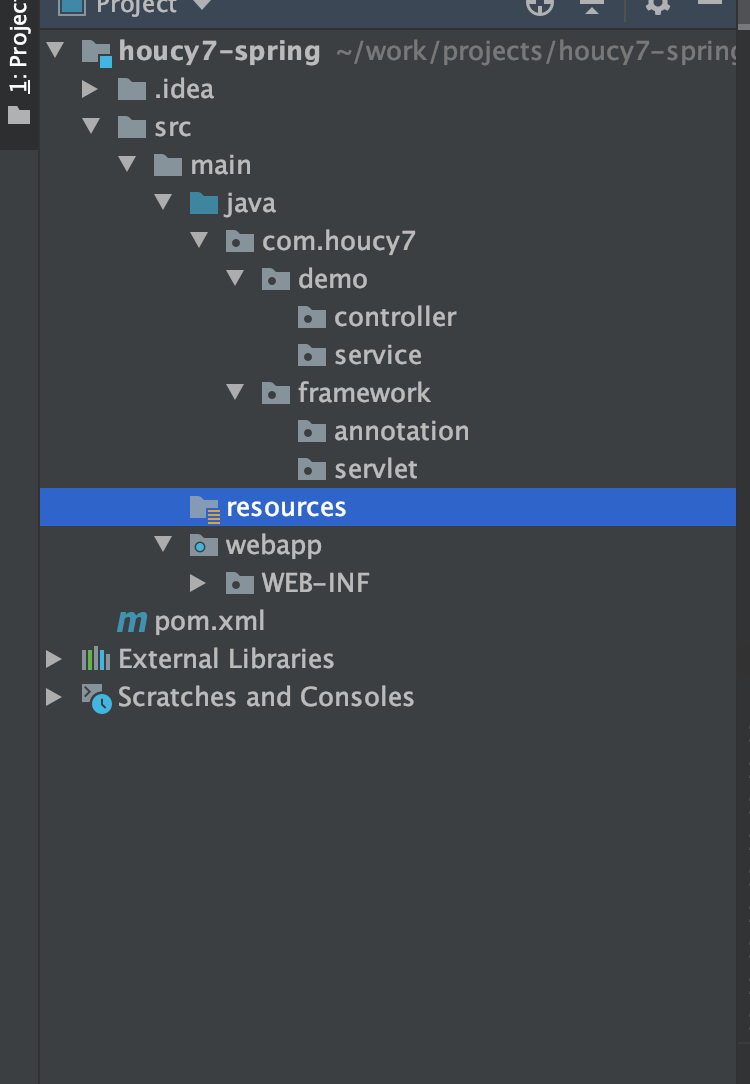Collapse the src folder
750x1084 pixels.
tap(91, 127)
